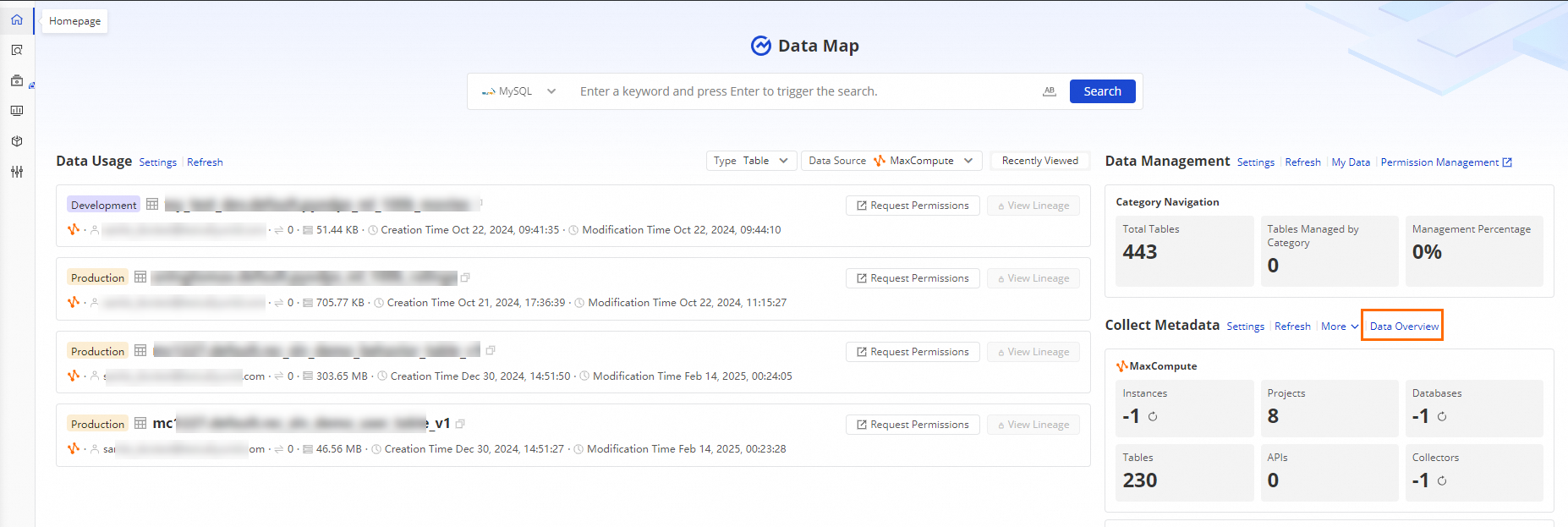
Task: Click the blue Search button
Action: click(x=1102, y=91)
